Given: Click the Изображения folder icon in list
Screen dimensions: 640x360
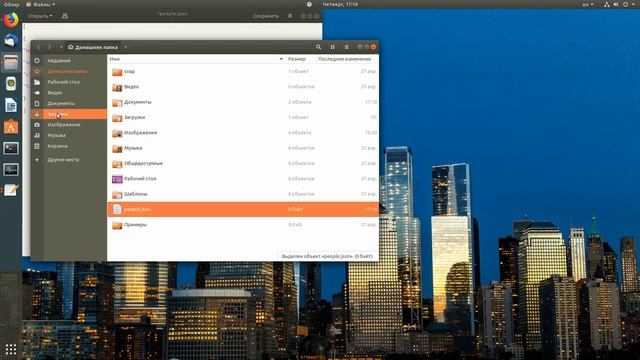Looking at the screenshot, I should [117, 133].
